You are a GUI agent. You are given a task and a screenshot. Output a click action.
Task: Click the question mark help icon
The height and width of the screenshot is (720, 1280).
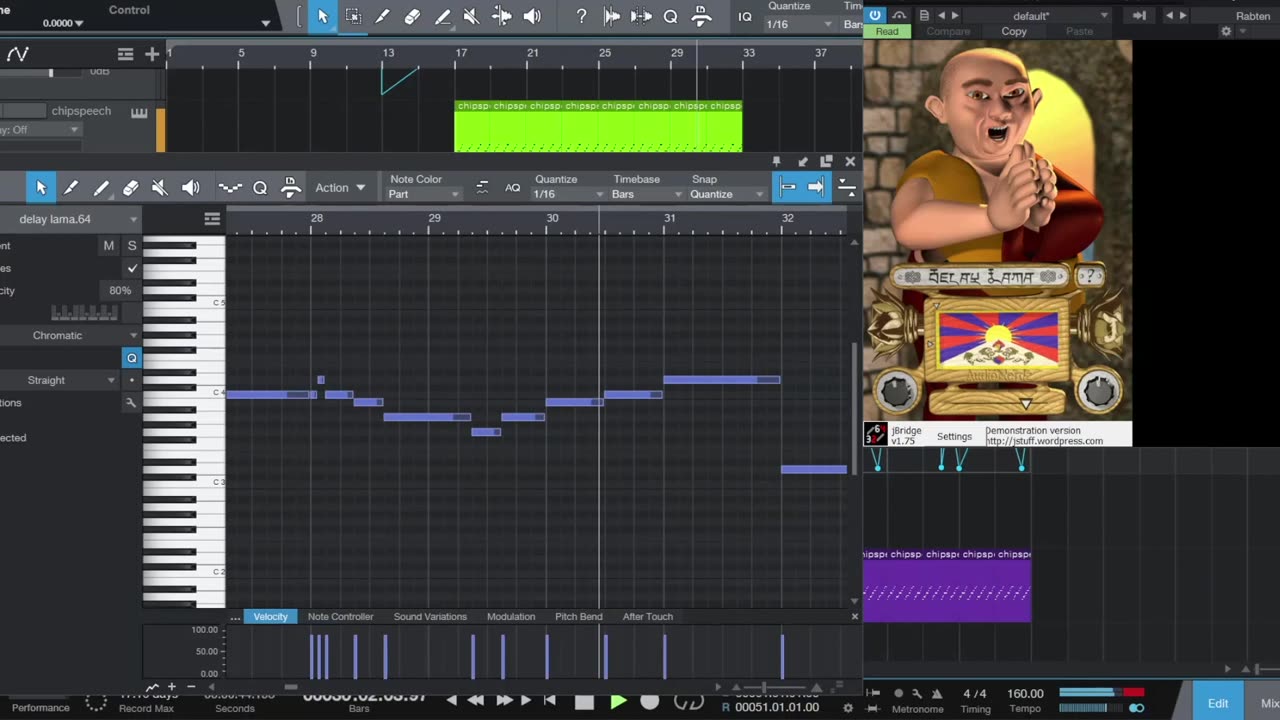click(582, 16)
